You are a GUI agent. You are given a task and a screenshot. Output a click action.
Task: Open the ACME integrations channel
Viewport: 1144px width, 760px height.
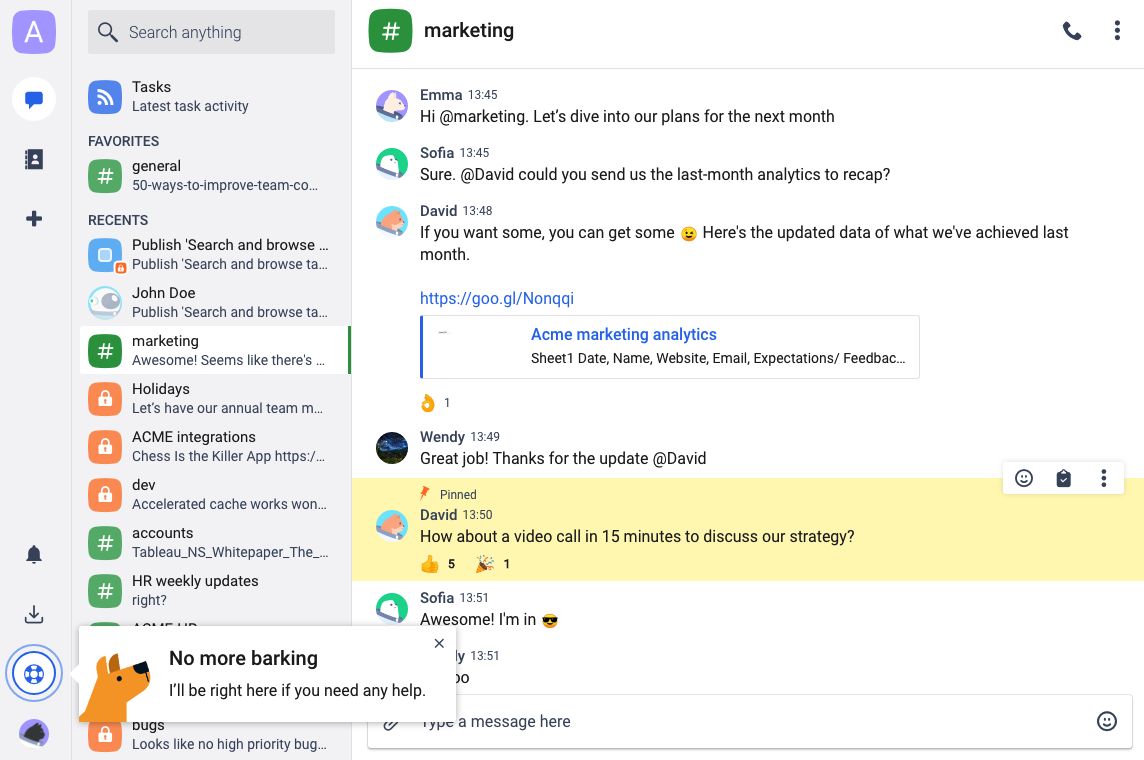click(x=215, y=446)
